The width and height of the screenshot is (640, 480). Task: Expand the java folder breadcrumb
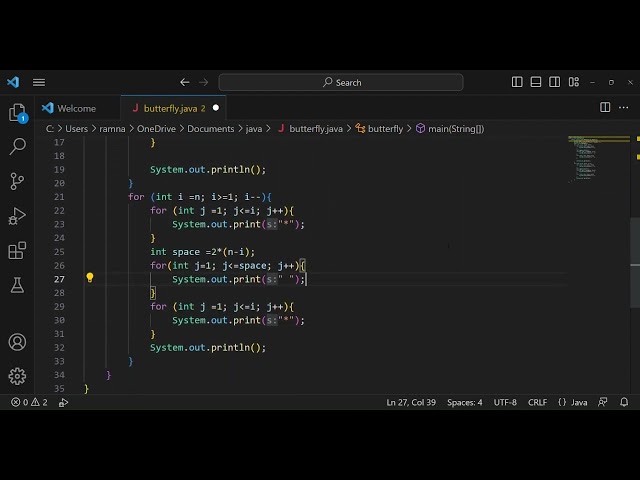(x=253, y=129)
